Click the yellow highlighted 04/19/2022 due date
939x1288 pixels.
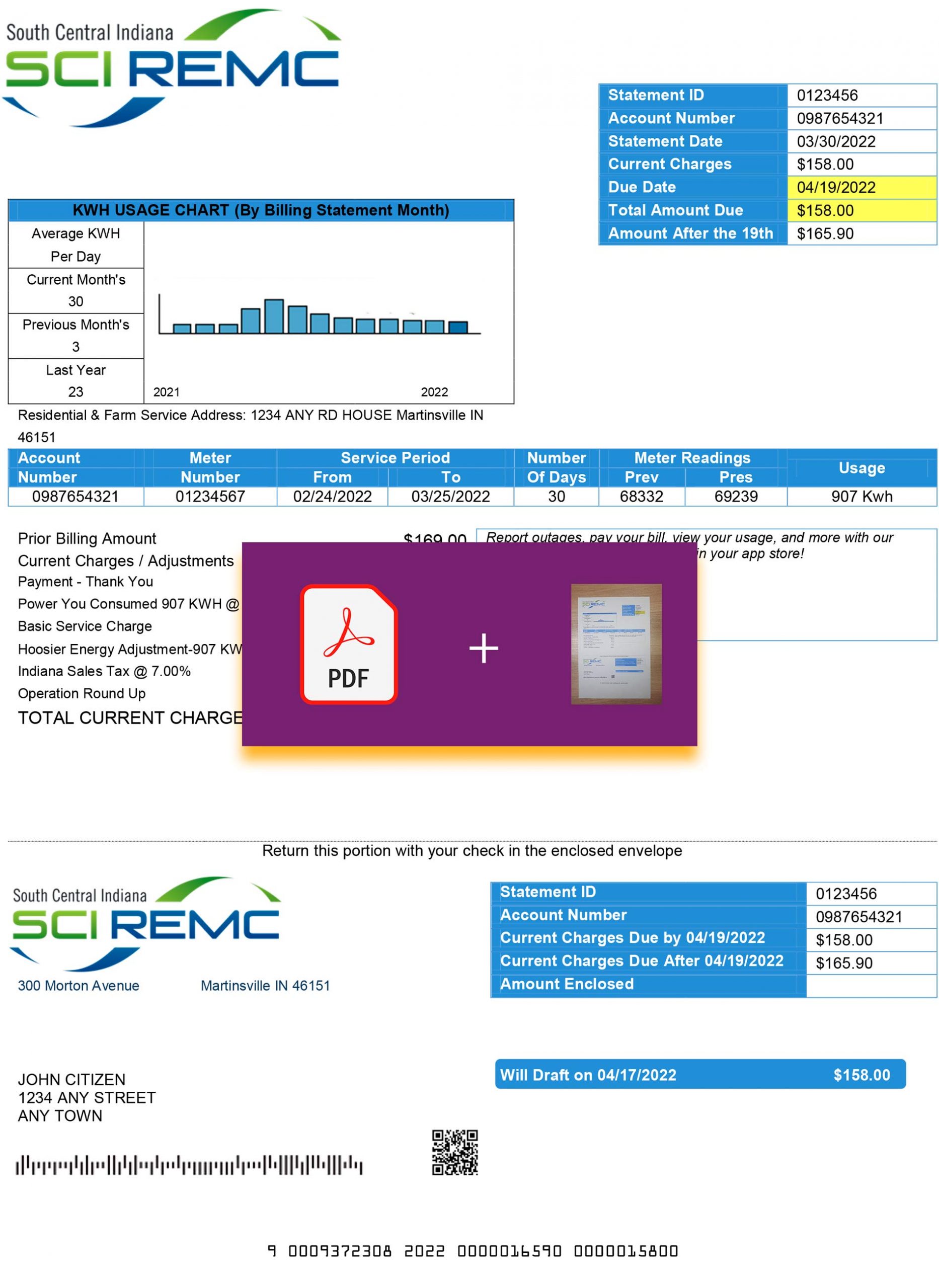(x=861, y=188)
